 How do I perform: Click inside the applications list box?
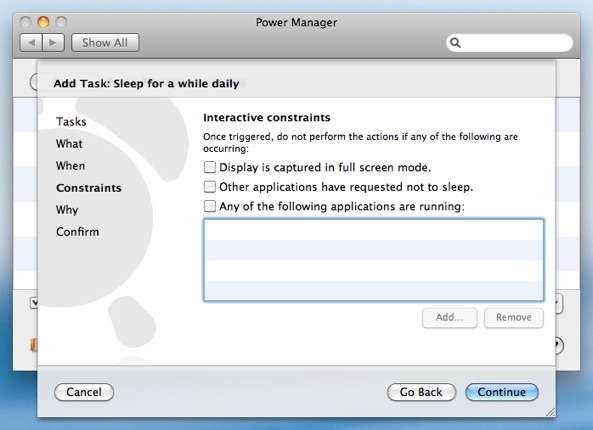click(374, 260)
